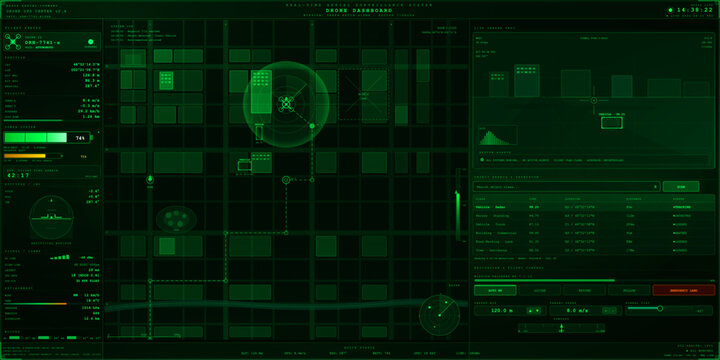The image size is (720, 360).
Task: Click the vertical altitude slider on the map edge
Action: (x=457, y=205)
